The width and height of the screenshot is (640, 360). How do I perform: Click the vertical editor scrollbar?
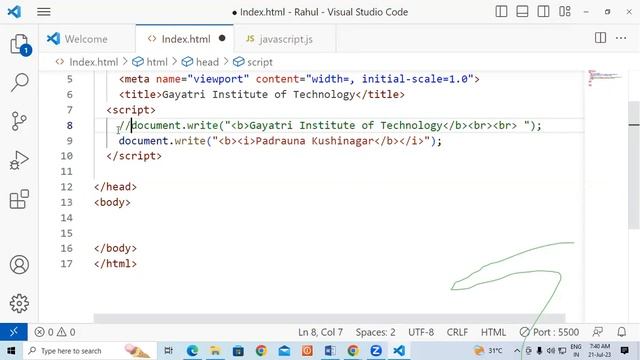click(x=634, y=165)
